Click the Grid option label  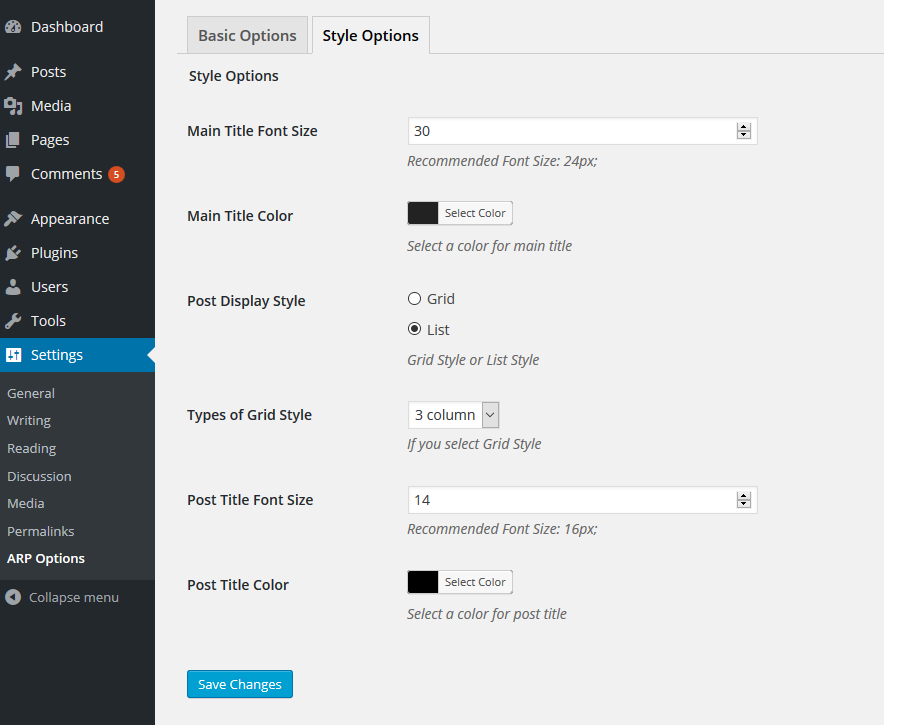(441, 299)
